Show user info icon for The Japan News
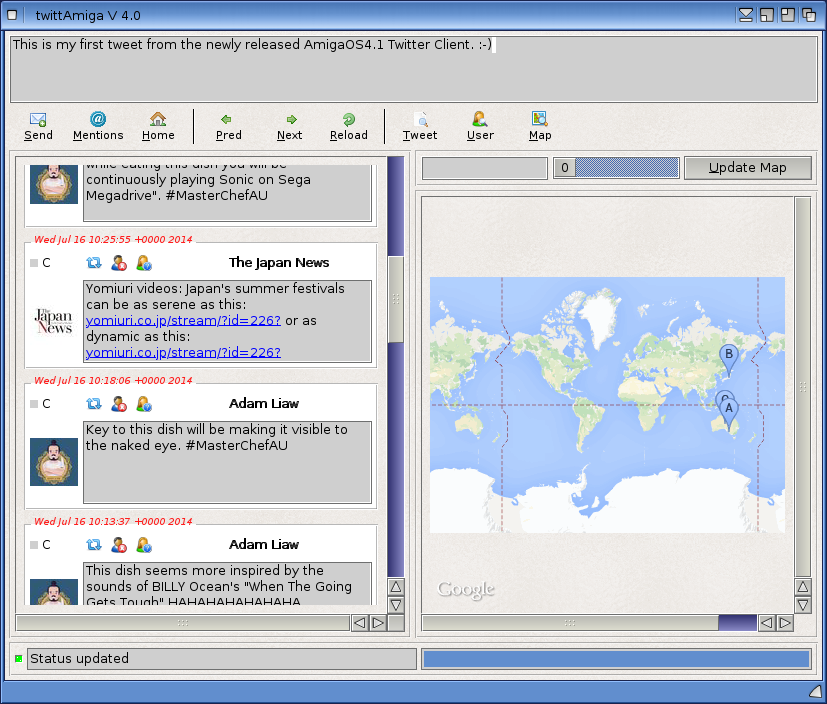 (143, 263)
